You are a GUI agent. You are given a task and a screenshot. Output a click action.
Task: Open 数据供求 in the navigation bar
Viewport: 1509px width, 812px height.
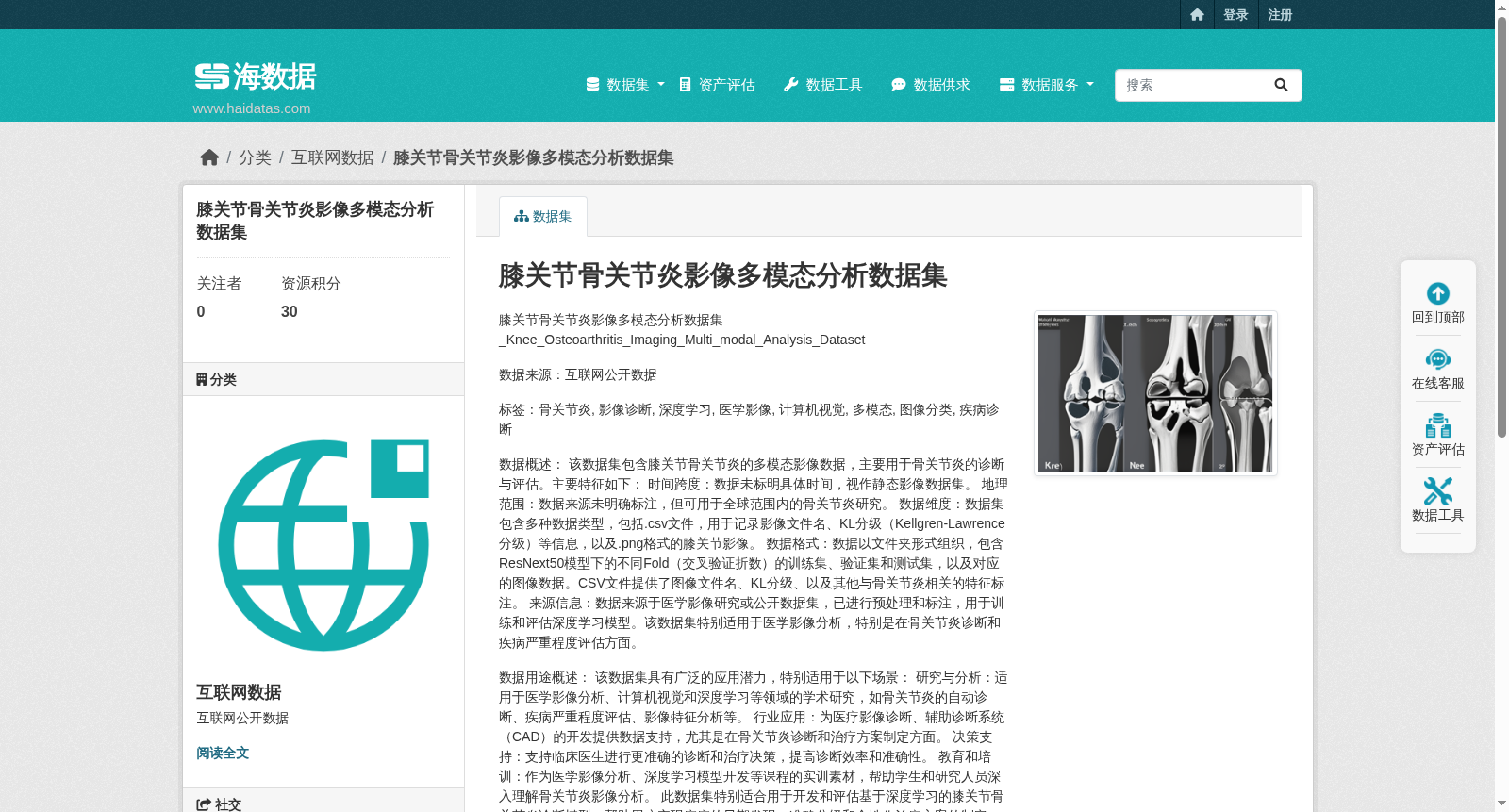(930, 85)
